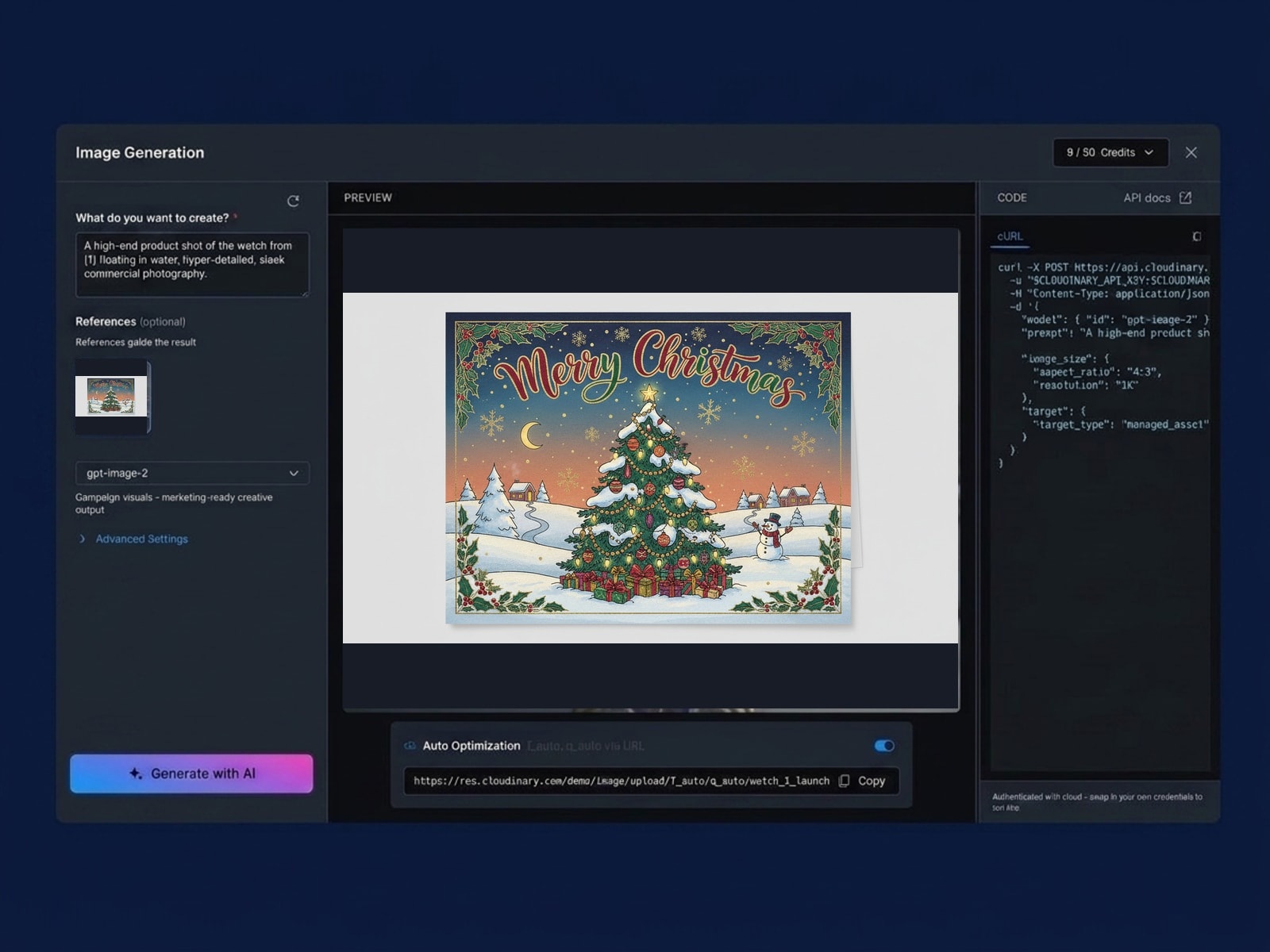Click the 'References guide the result' hint text

click(136, 342)
